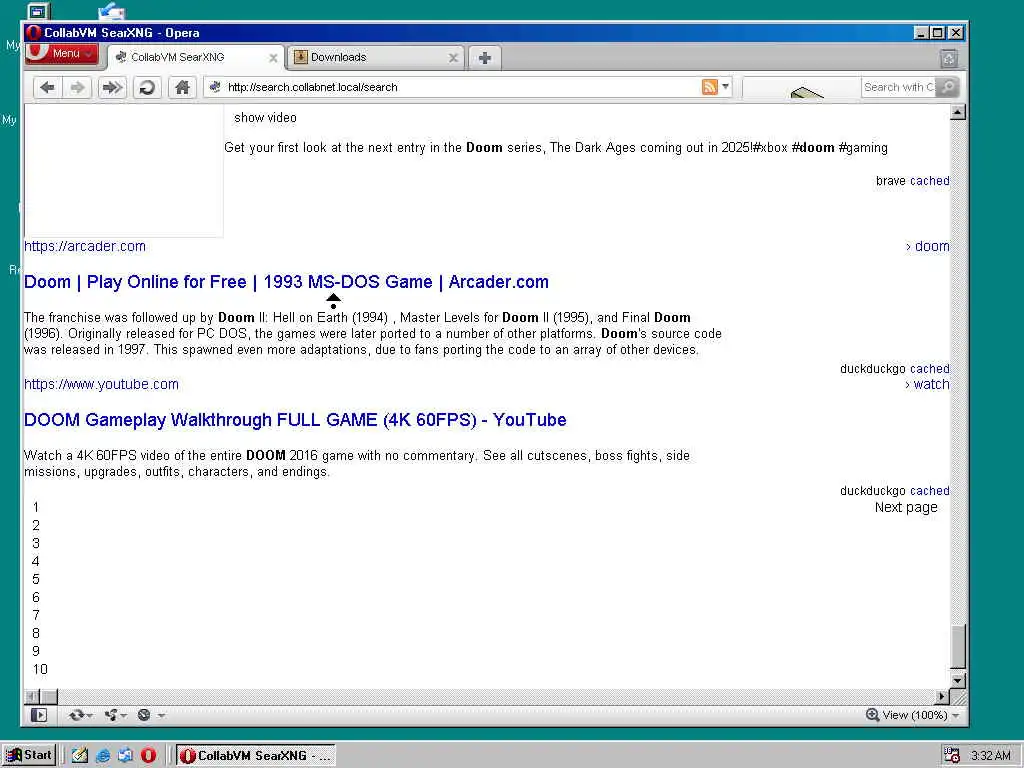Image resolution: width=1024 pixels, height=768 pixels.
Task: Launch Internet Explorer from quick launch
Action: click(x=103, y=756)
